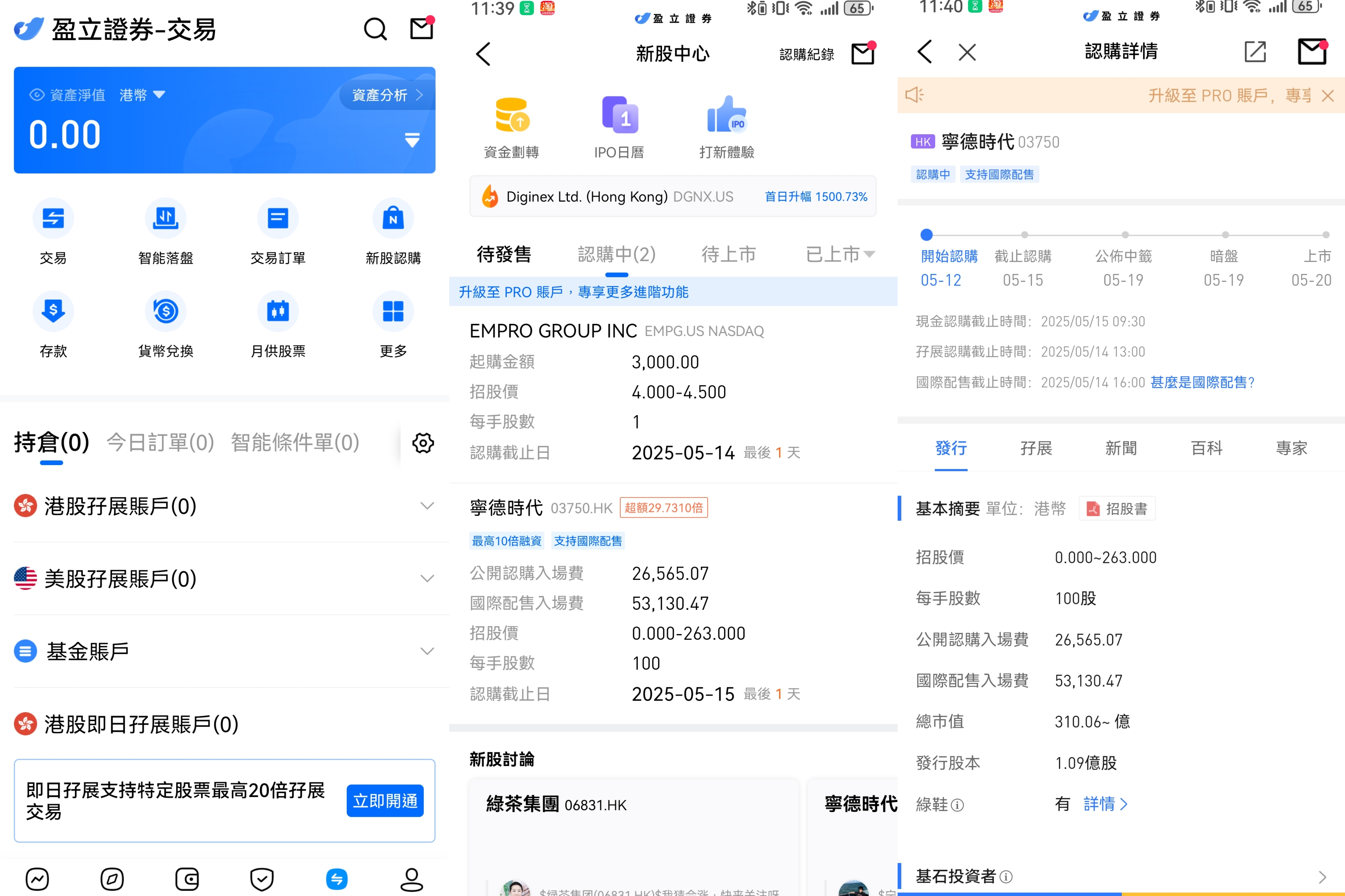Tap the search magnifier icon
The image size is (1345, 896).
(375, 29)
